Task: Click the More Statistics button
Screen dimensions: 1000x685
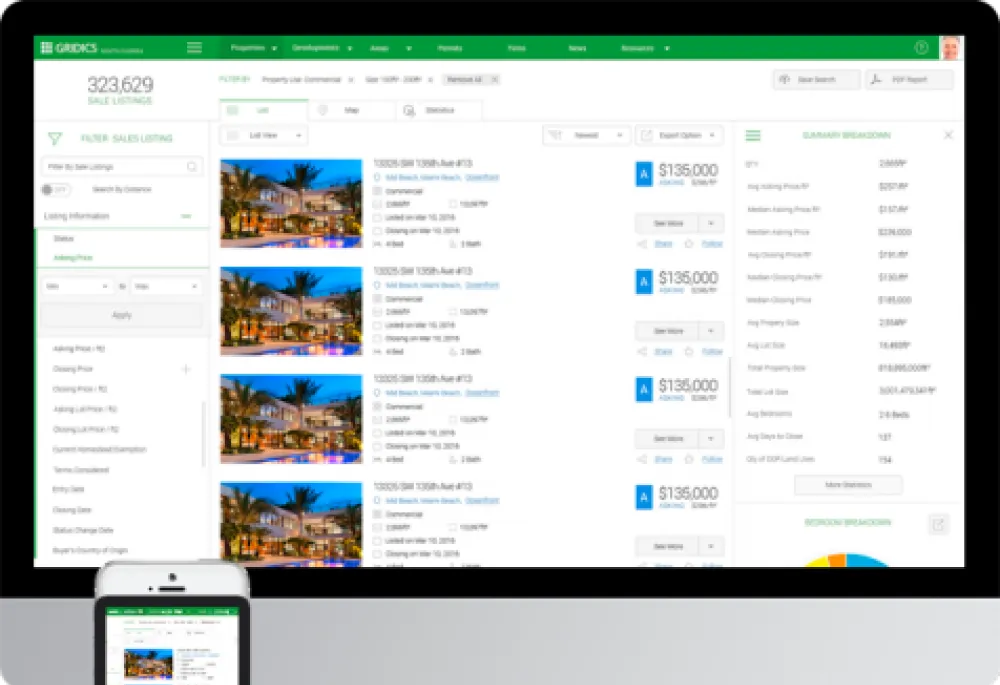Action: click(848, 485)
